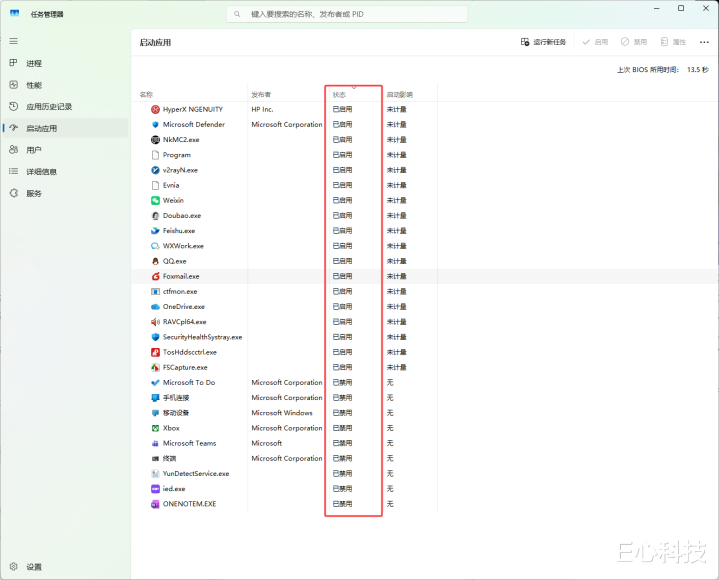Viewport: 719px width, 580px height.
Task: Click the RAVCpl64.exe speaker icon
Action: coord(155,322)
